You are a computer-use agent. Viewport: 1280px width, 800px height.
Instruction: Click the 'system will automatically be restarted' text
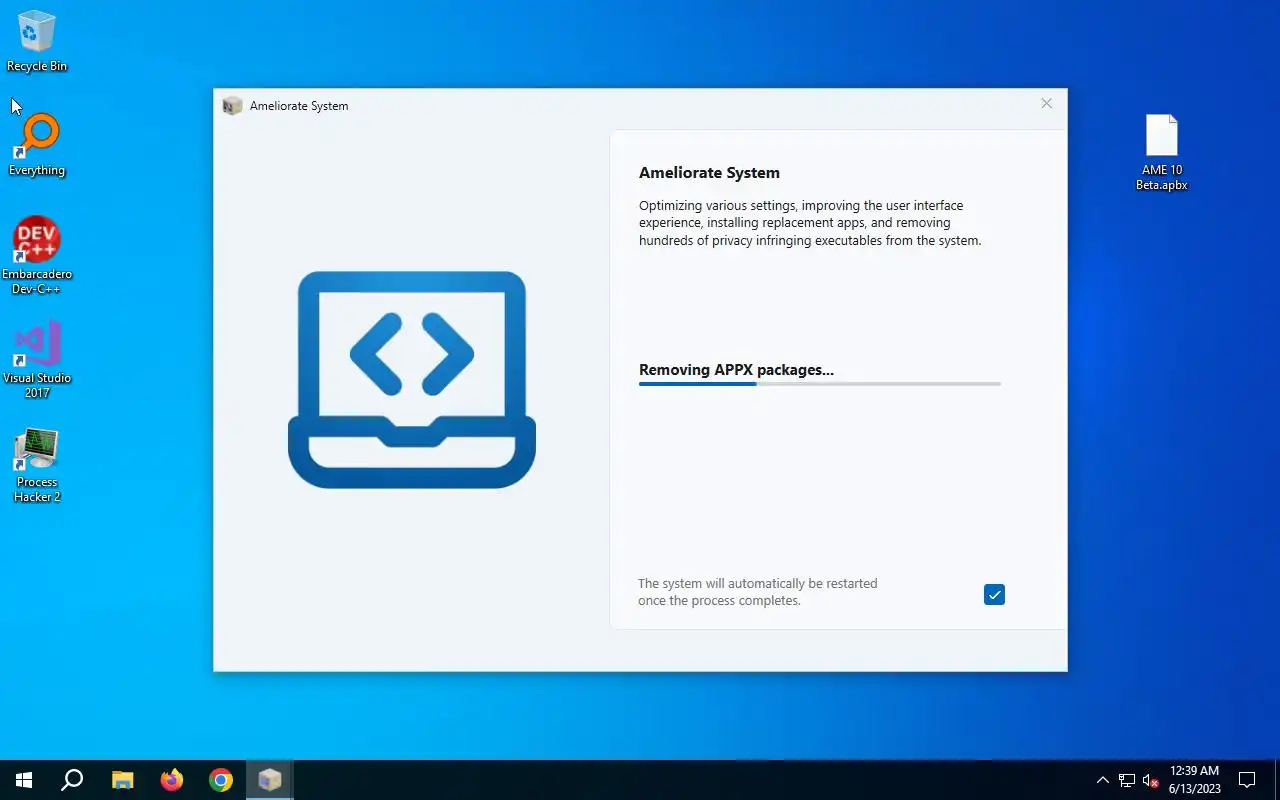(757, 592)
